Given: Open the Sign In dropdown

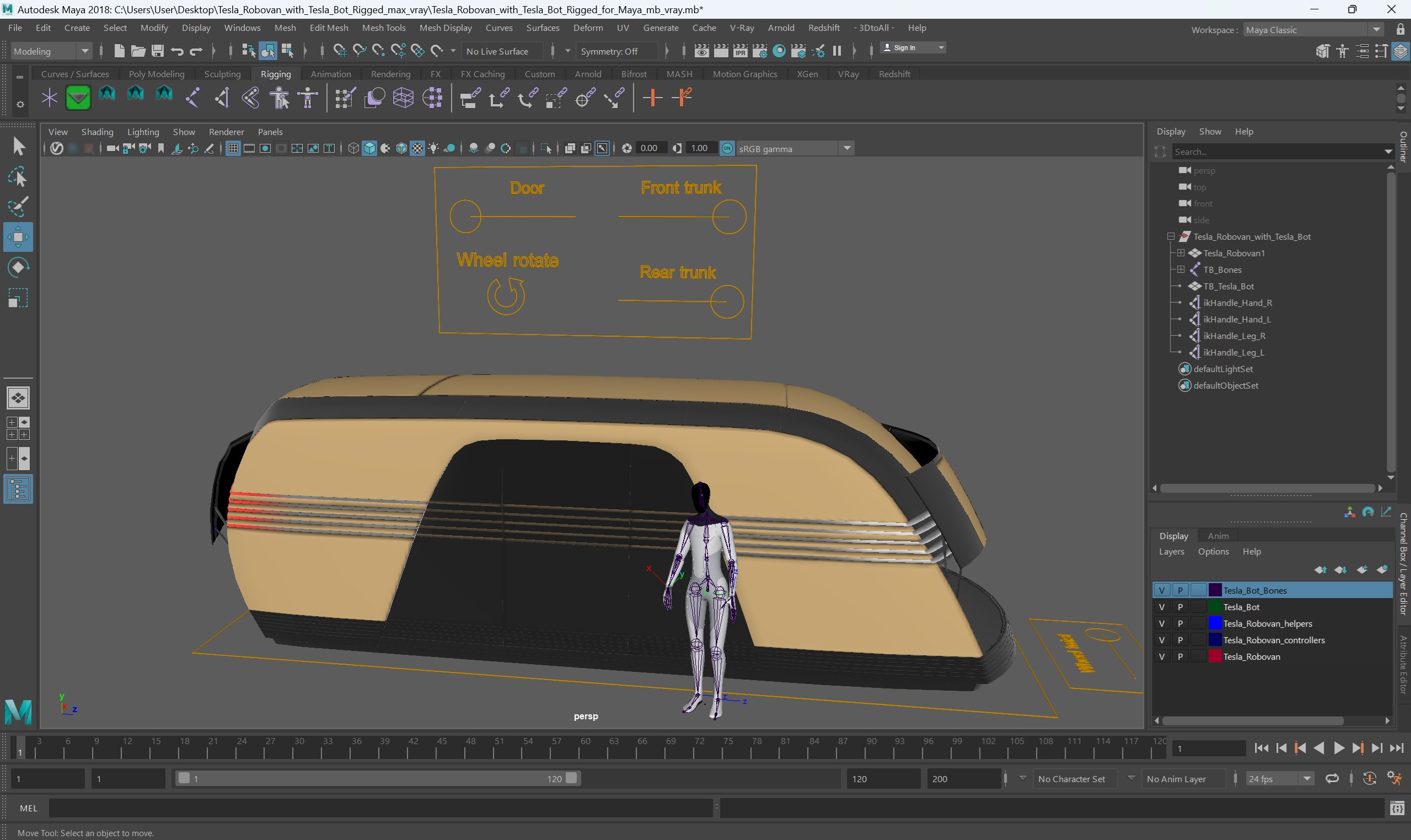Looking at the screenshot, I should (x=913, y=47).
